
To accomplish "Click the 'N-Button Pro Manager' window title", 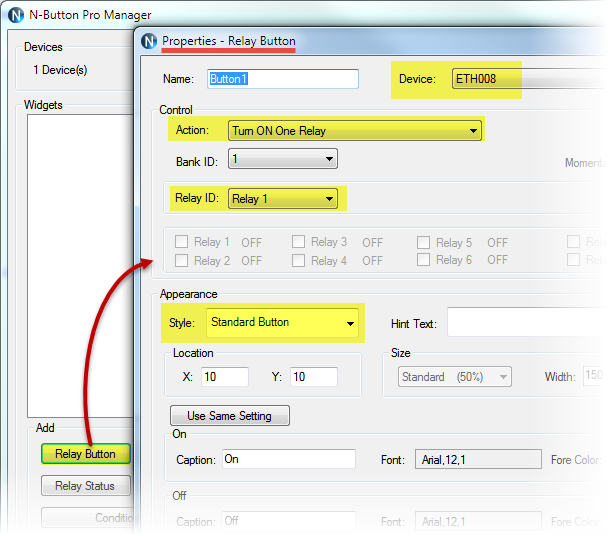I will pos(90,15).
